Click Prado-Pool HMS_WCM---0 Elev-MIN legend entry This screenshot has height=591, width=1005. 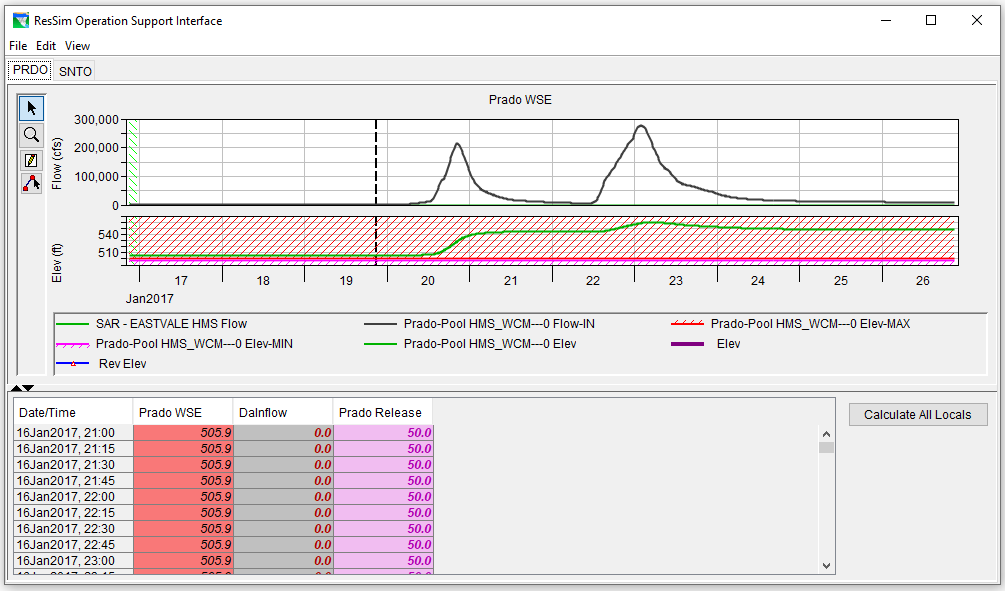174,344
